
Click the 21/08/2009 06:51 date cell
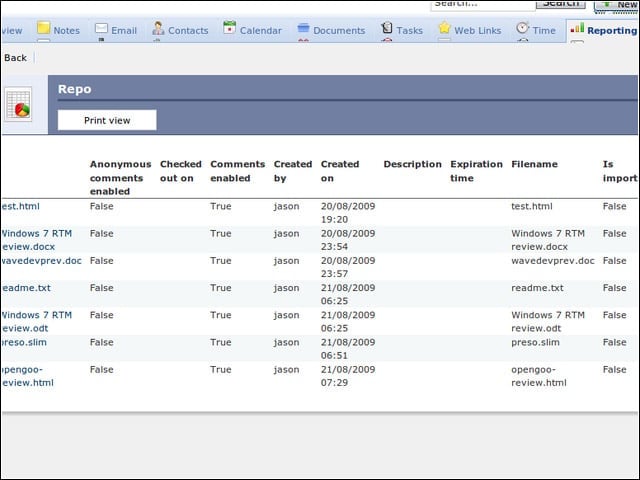click(348, 349)
